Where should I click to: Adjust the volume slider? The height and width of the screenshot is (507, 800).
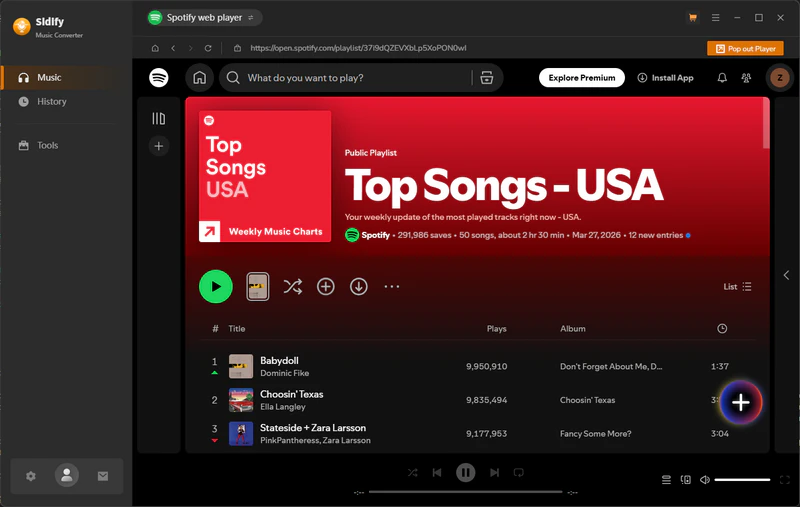pos(742,480)
